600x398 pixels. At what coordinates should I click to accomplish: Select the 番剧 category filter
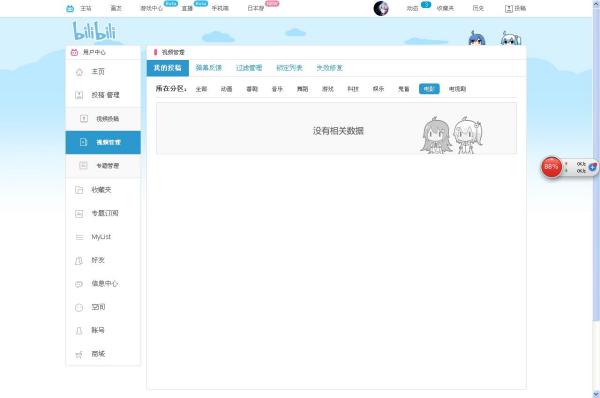coord(252,89)
